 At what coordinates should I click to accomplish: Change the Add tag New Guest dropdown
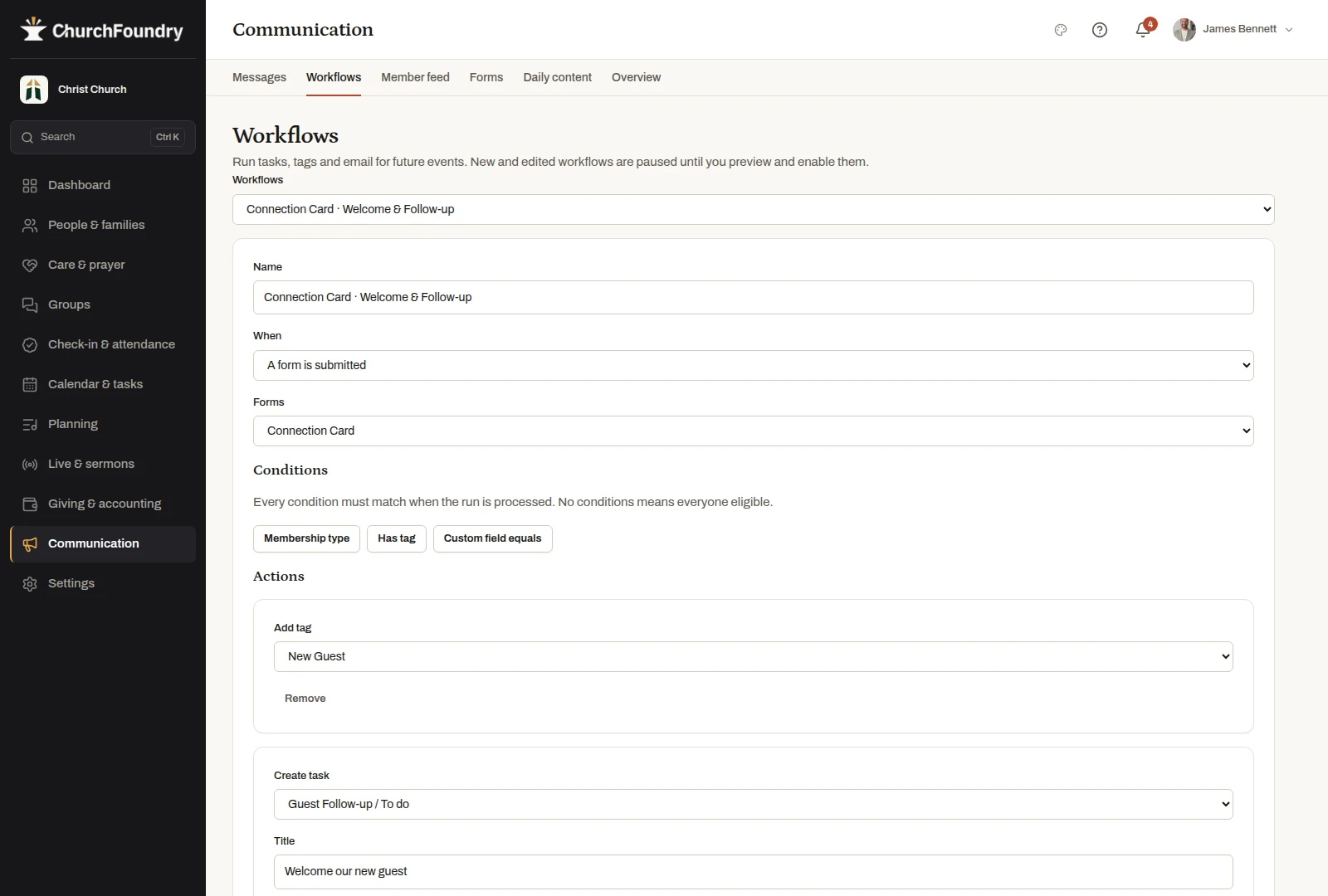(753, 656)
